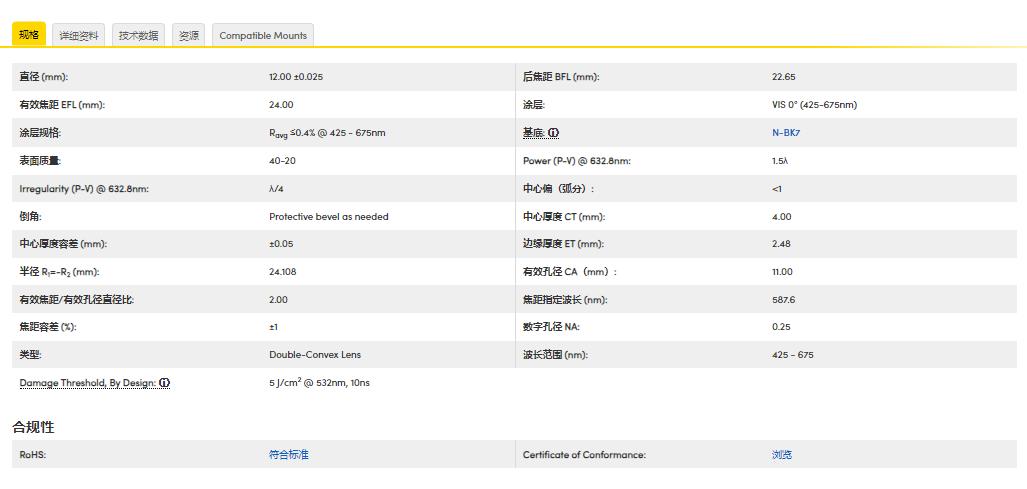Click the 符合标准 RoHS link

click(289, 455)
